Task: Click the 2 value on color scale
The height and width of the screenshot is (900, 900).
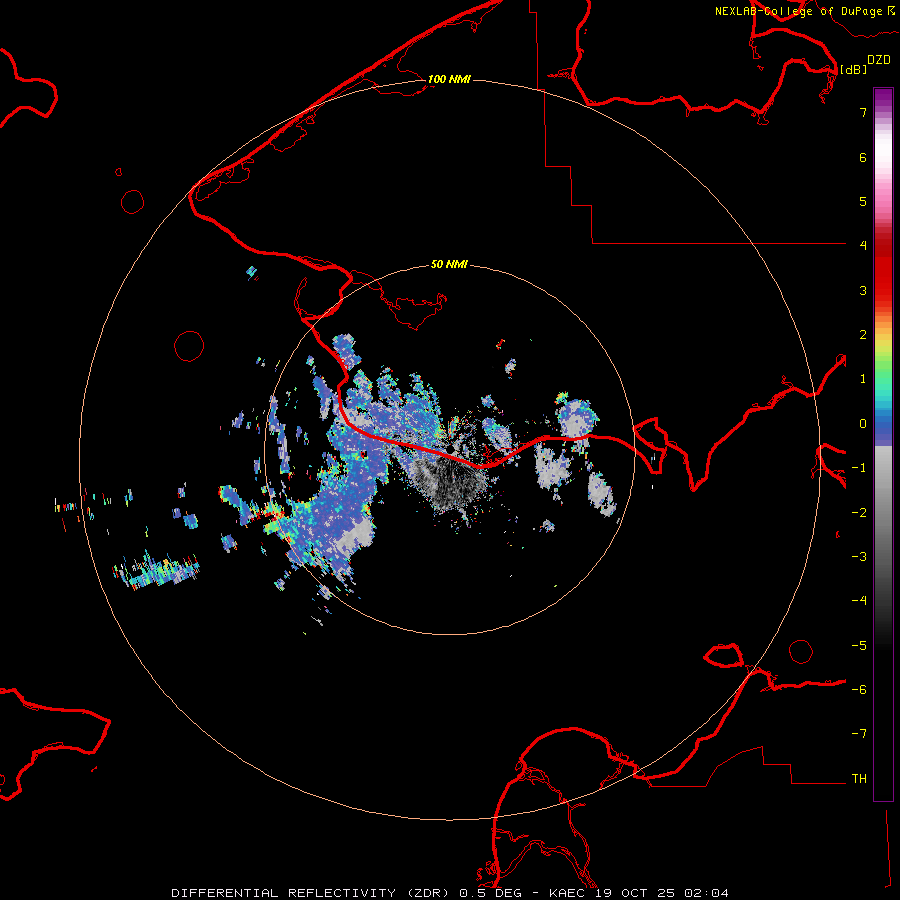Action: (x=863, y=335)
